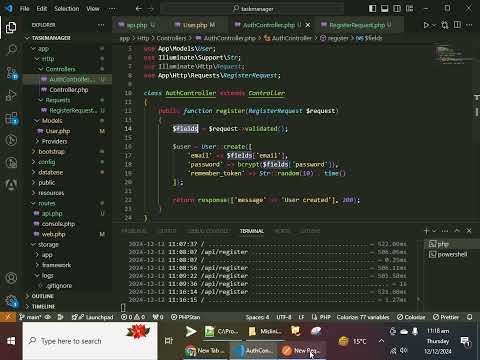Viewport: 480px width, 360px height.
Task: Click errors and warnings count in status bar
Action: (x=133, y=317)
